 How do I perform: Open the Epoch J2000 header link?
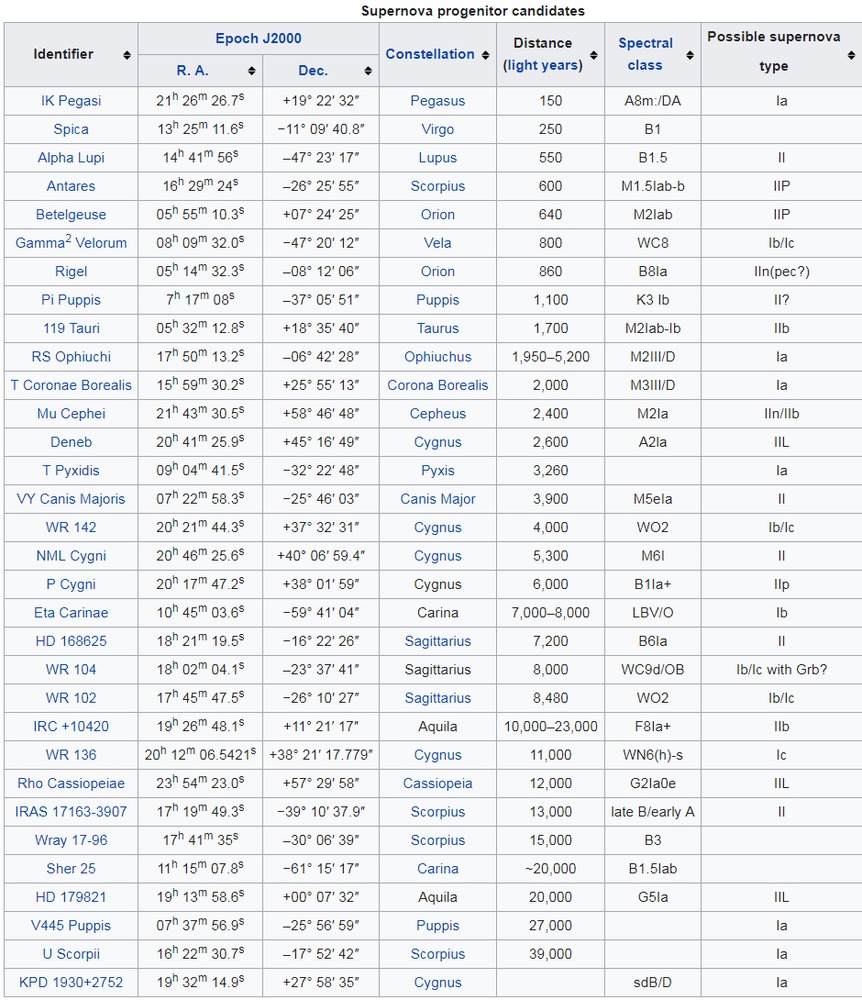(x=258, y=39)
